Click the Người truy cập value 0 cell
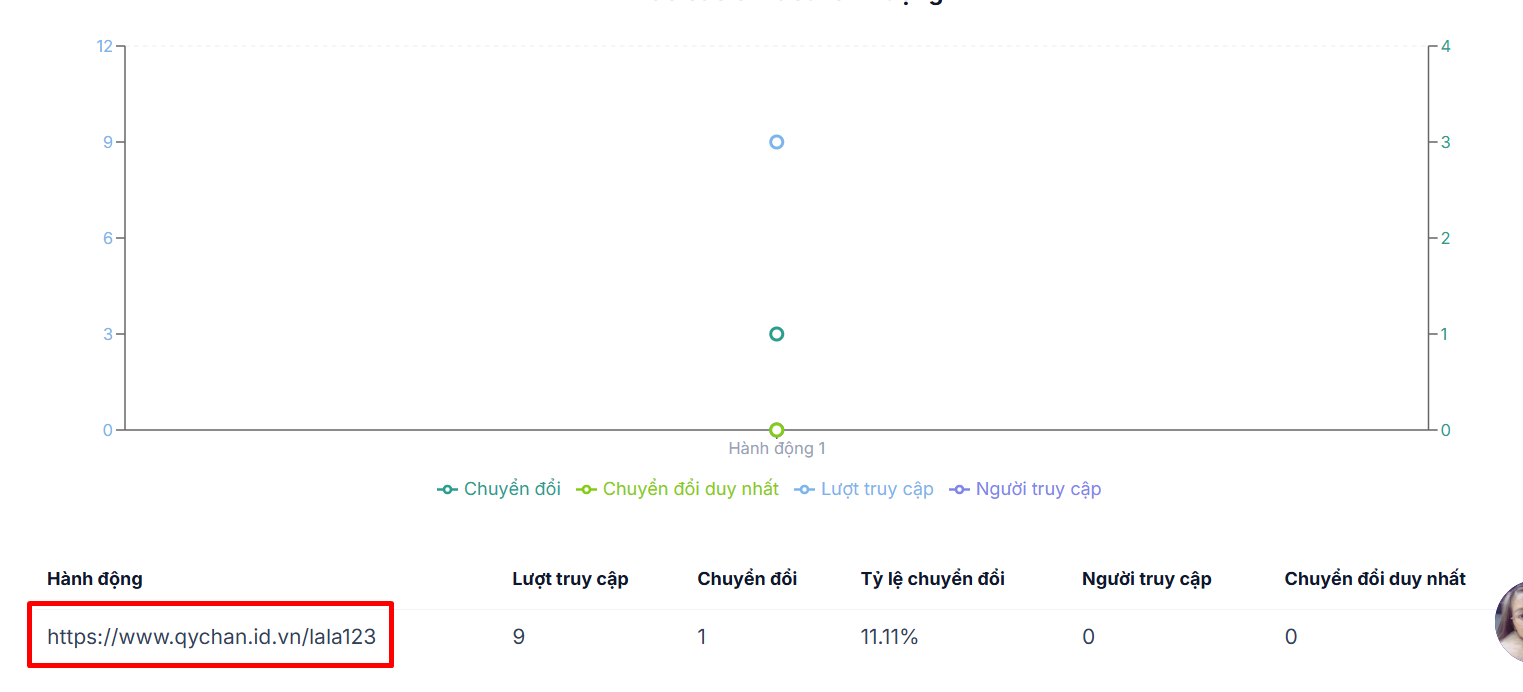The height and width of the screenshot is (692, 1523). [x=1088, y=637]
